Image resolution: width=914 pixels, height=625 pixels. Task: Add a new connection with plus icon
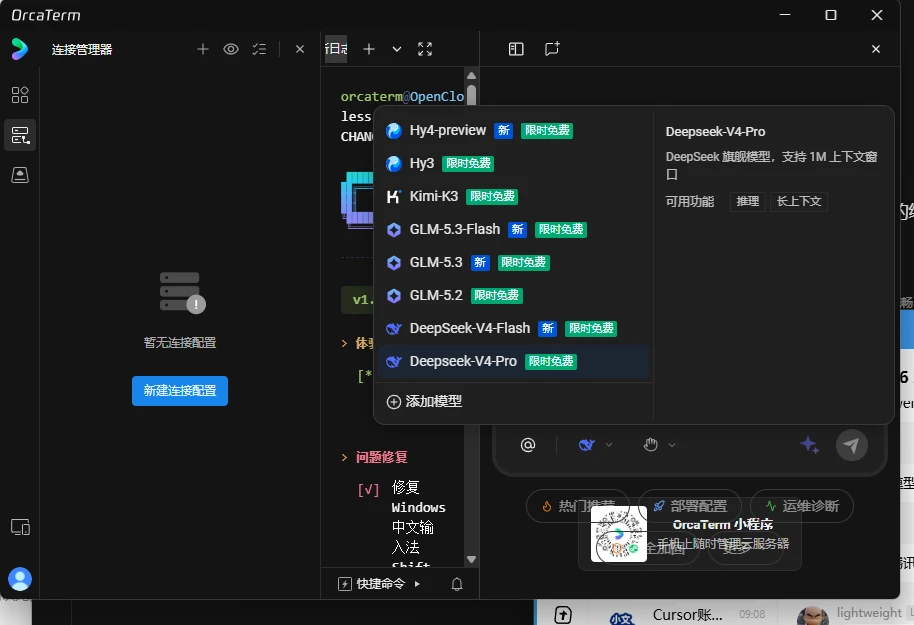(203, 49)
